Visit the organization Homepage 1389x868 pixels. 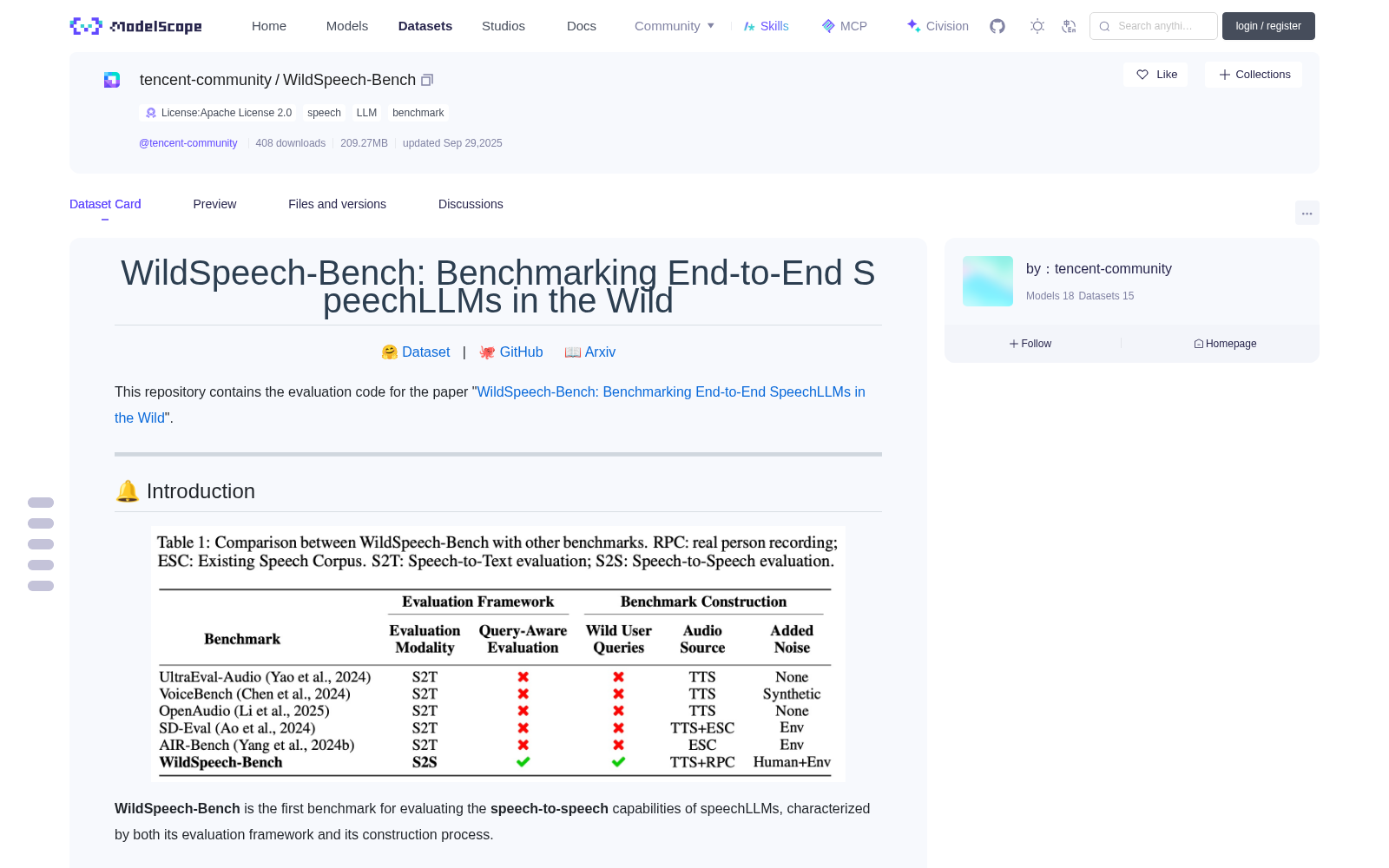[x=1225, y=344]
